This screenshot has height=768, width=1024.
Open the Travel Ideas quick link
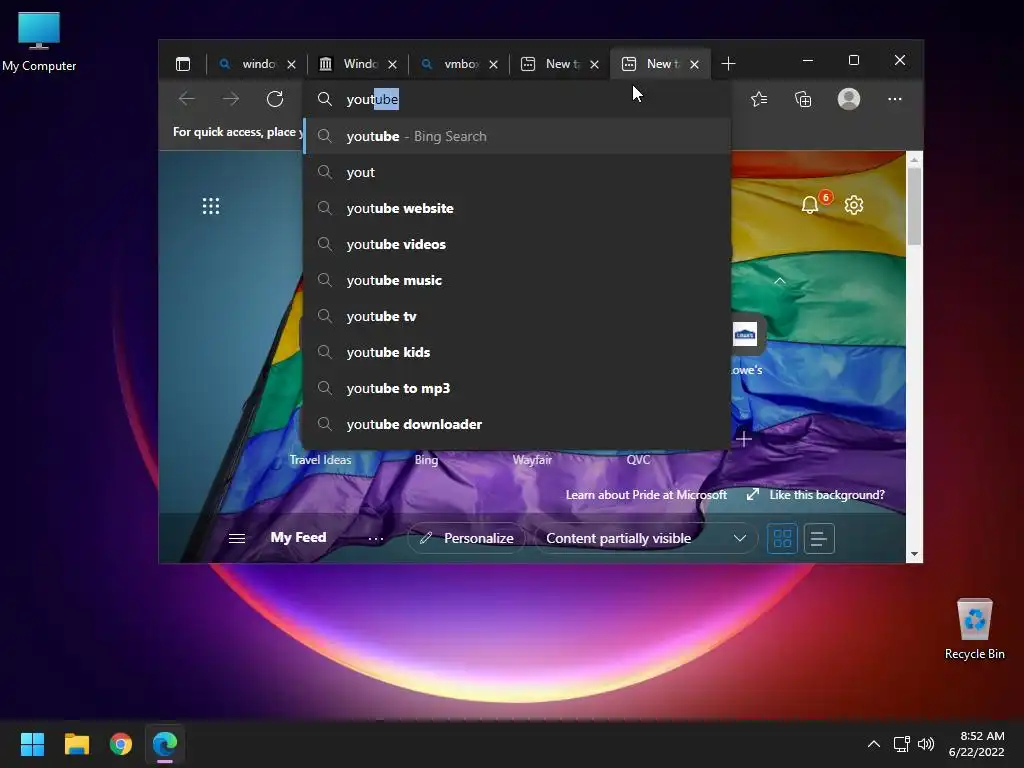tap(320, 460)
